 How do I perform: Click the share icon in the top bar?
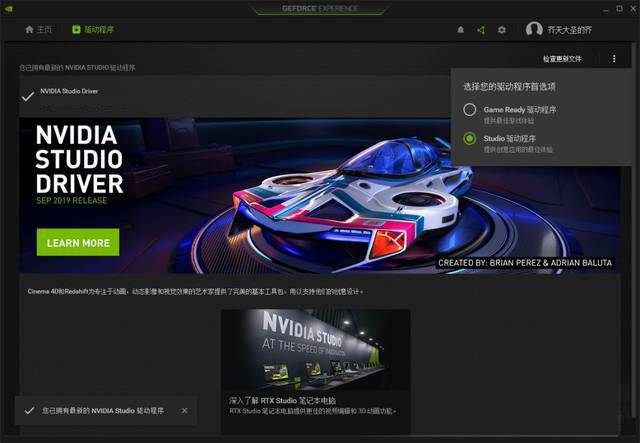(481, 30)
